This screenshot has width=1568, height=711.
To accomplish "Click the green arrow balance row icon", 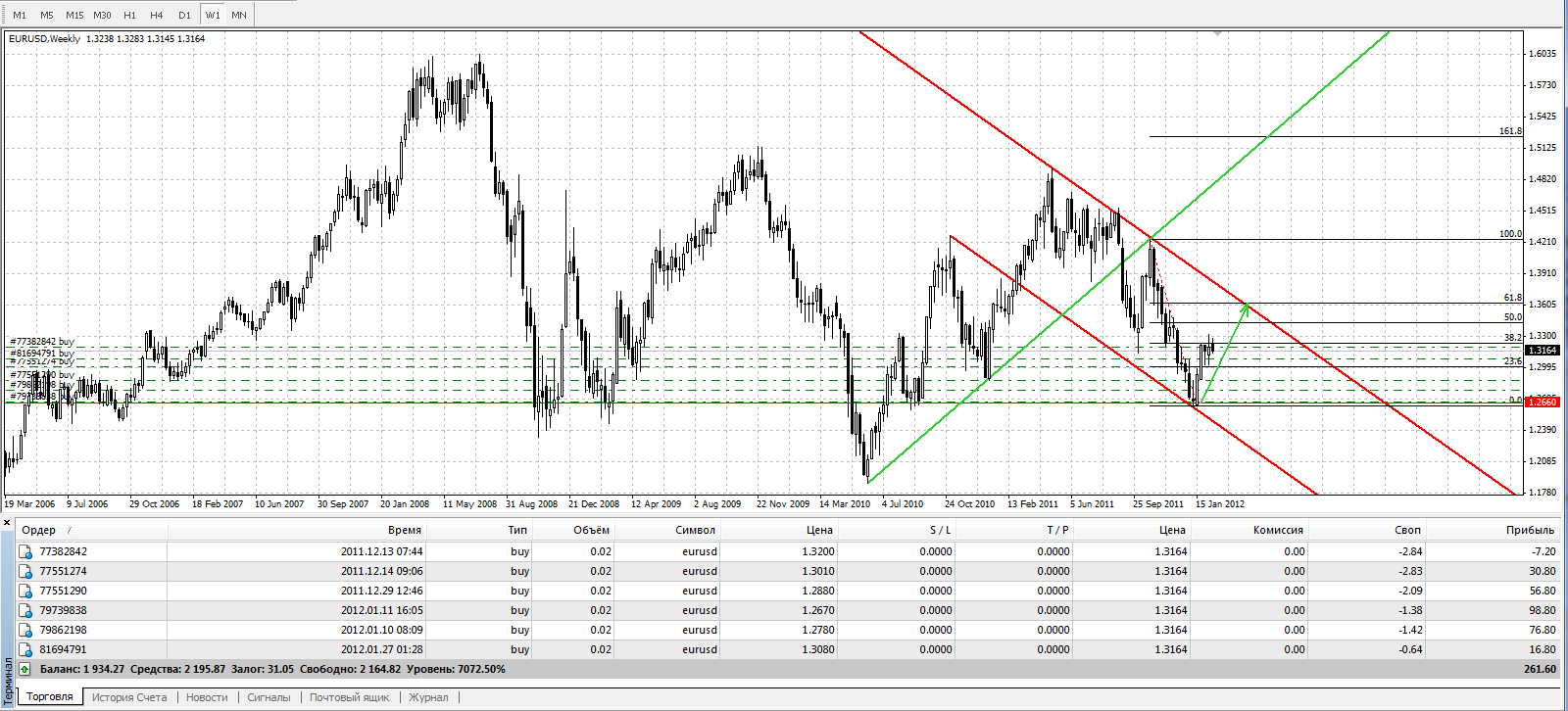I will (25, 670).
